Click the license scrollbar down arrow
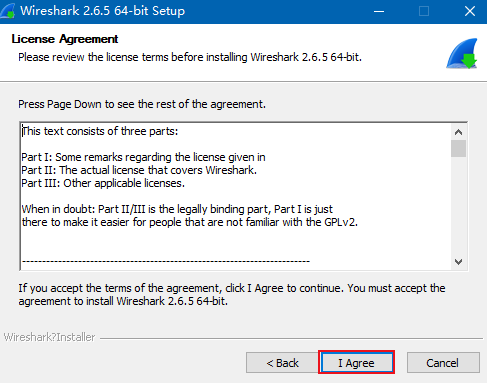Screen dimensions: 487x383 coord(458,262)
